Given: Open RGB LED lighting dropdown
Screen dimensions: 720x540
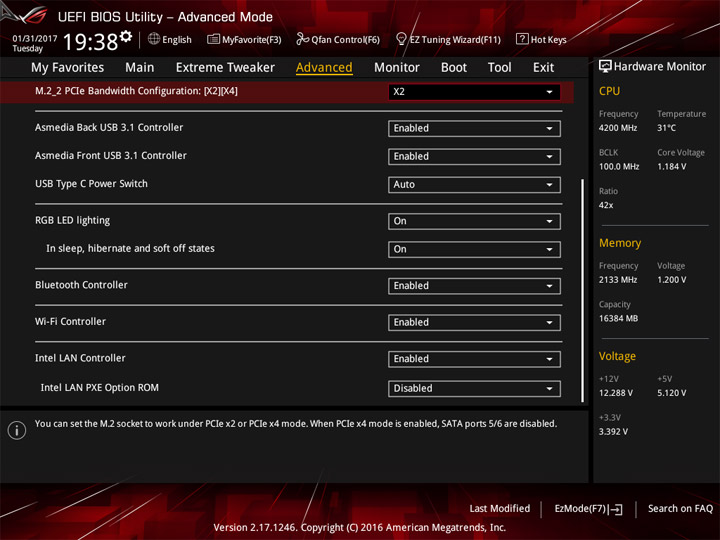Looking at the screenshot, I should [x=474, y=221].
